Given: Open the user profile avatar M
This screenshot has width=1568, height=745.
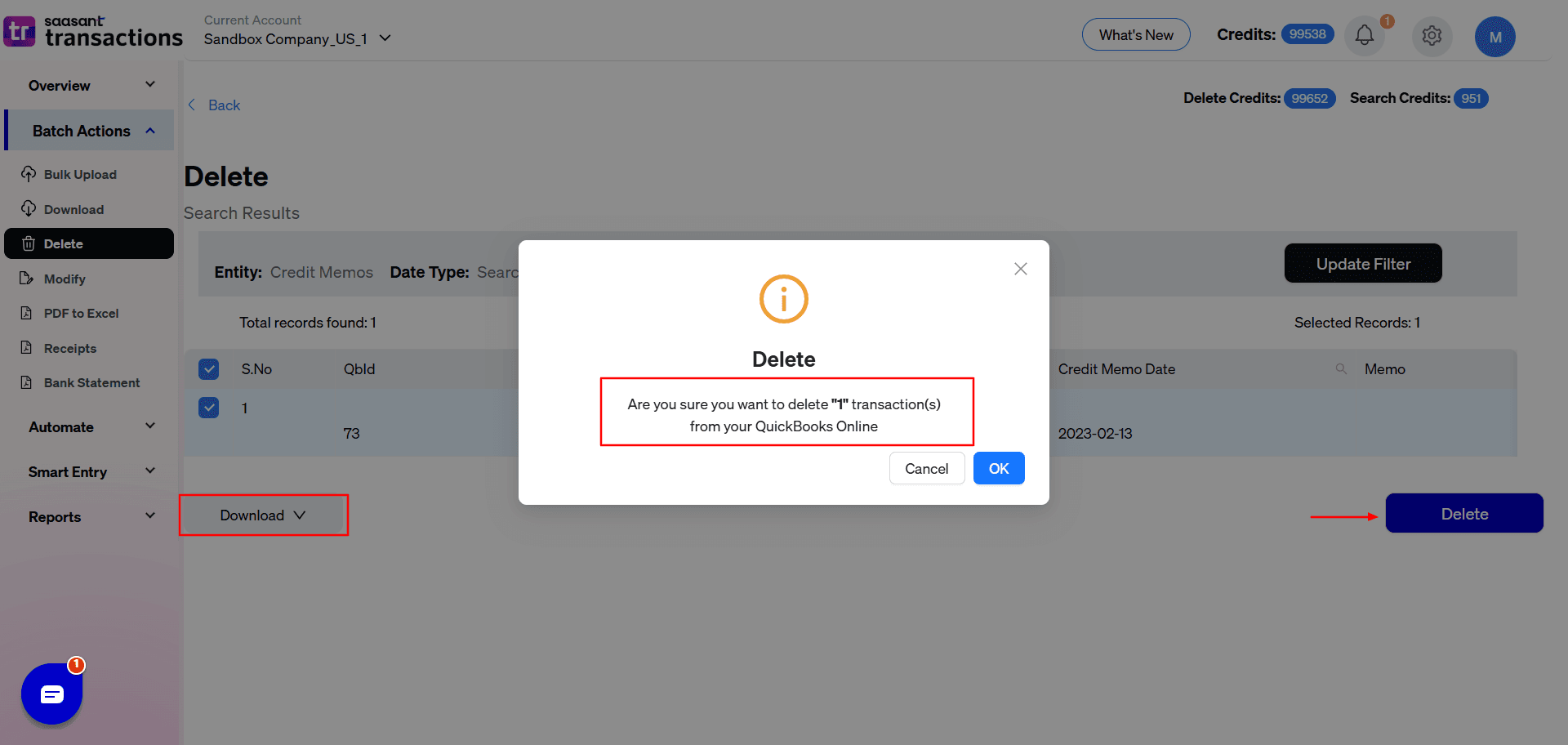Looking at the screenshot, I should pos(1494,37).
